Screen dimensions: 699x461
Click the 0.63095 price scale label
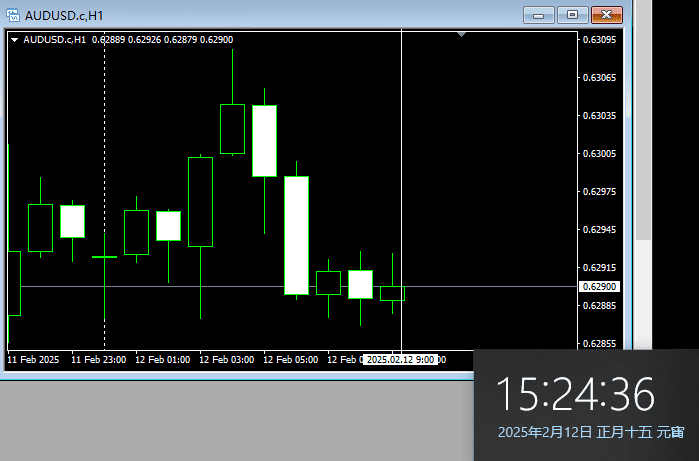pyautogui.click(x=599, y=40)
